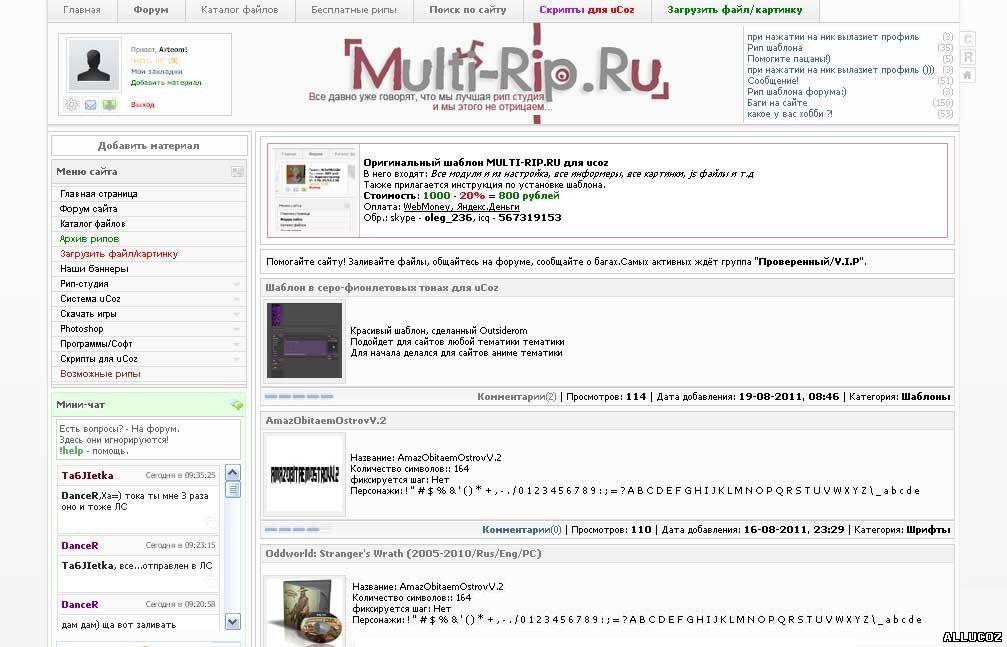Open private messages envelope icon
Image resolution: width=1007 pixels, height=647 pixels.
91,105
